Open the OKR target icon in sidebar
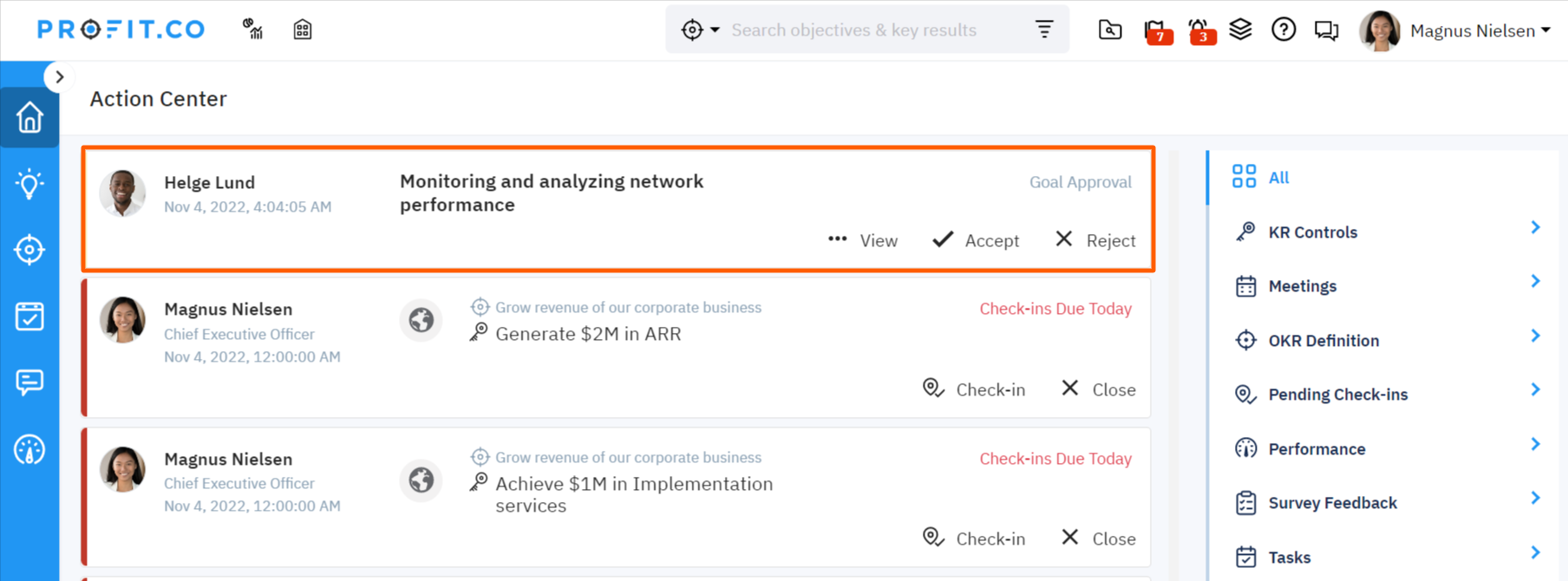This screenshot has height=581, width=1568. (x=29, y=251)
